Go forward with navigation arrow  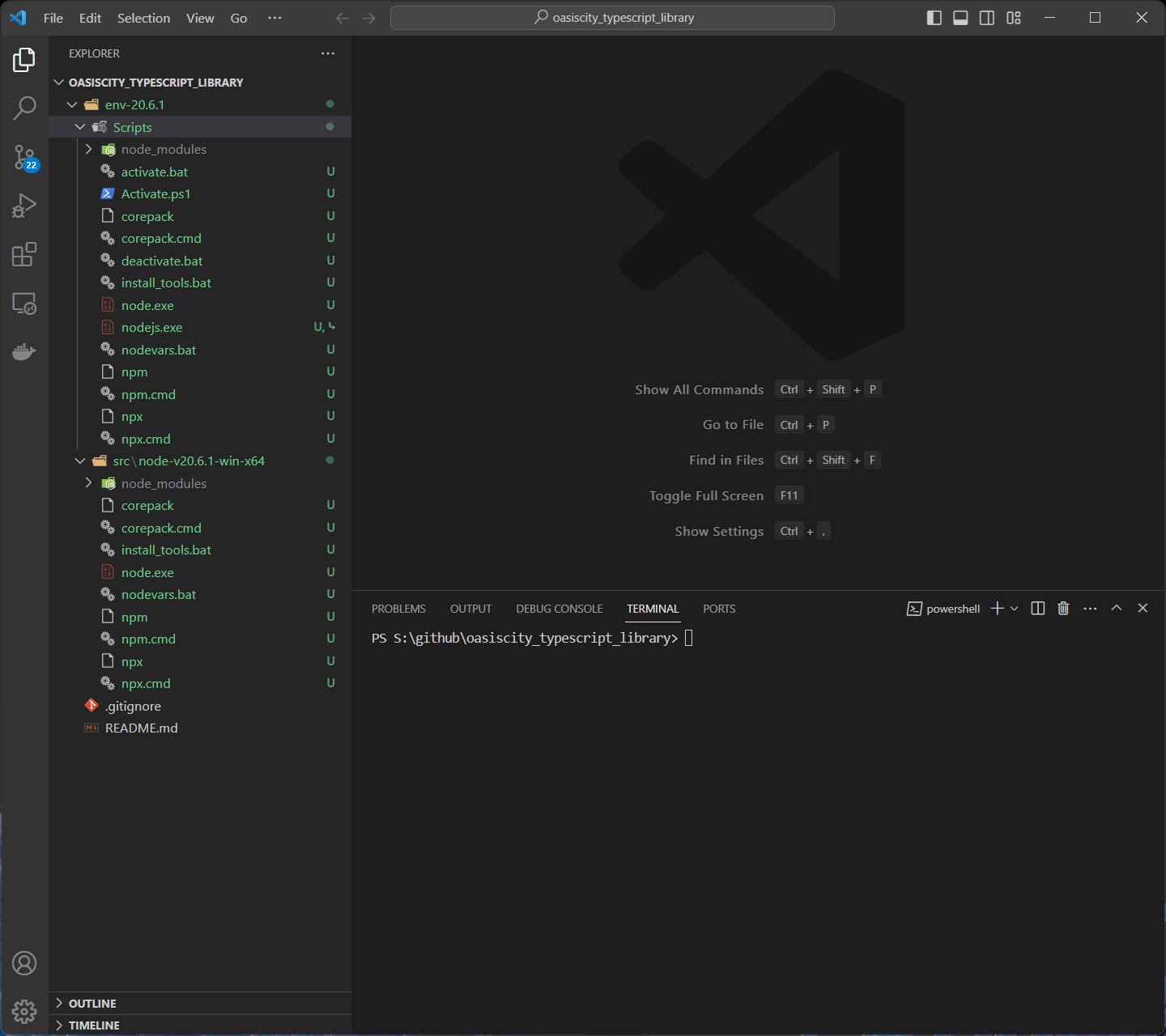click(369, 18)
